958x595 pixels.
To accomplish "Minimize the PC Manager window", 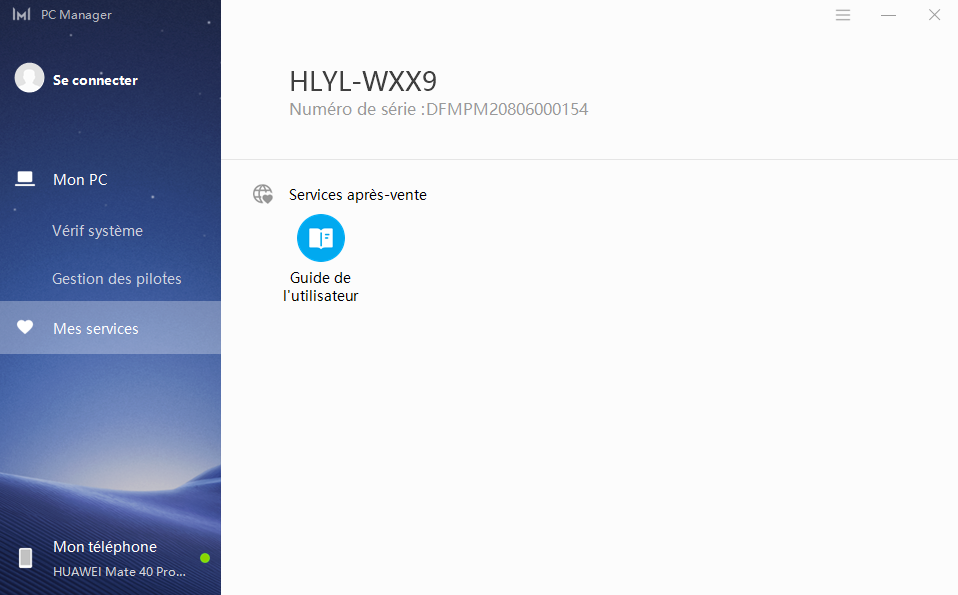I will [x=888, y=15].
